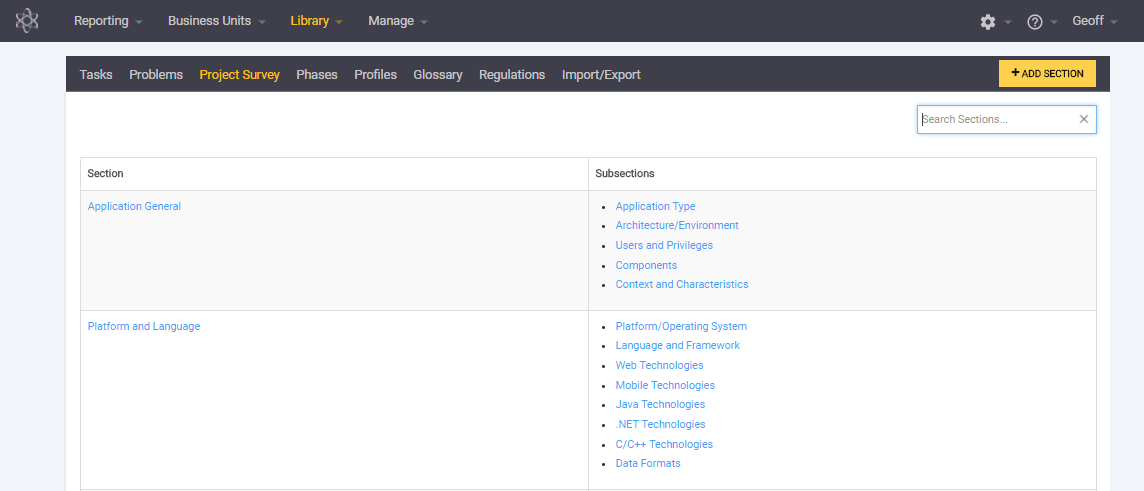Open the Application General section link
This screenshot has width=1144, height=491.
pos(134,207)
